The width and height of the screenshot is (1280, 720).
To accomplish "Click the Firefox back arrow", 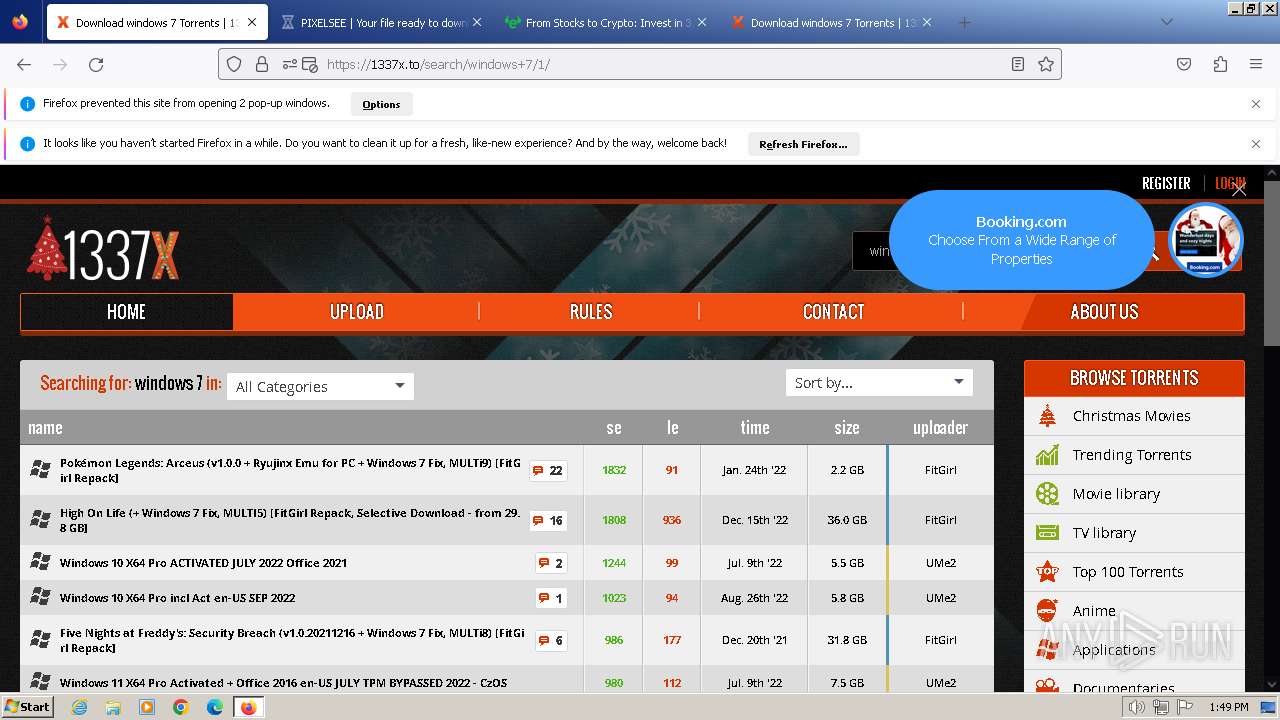I will (x=24, y=64).
